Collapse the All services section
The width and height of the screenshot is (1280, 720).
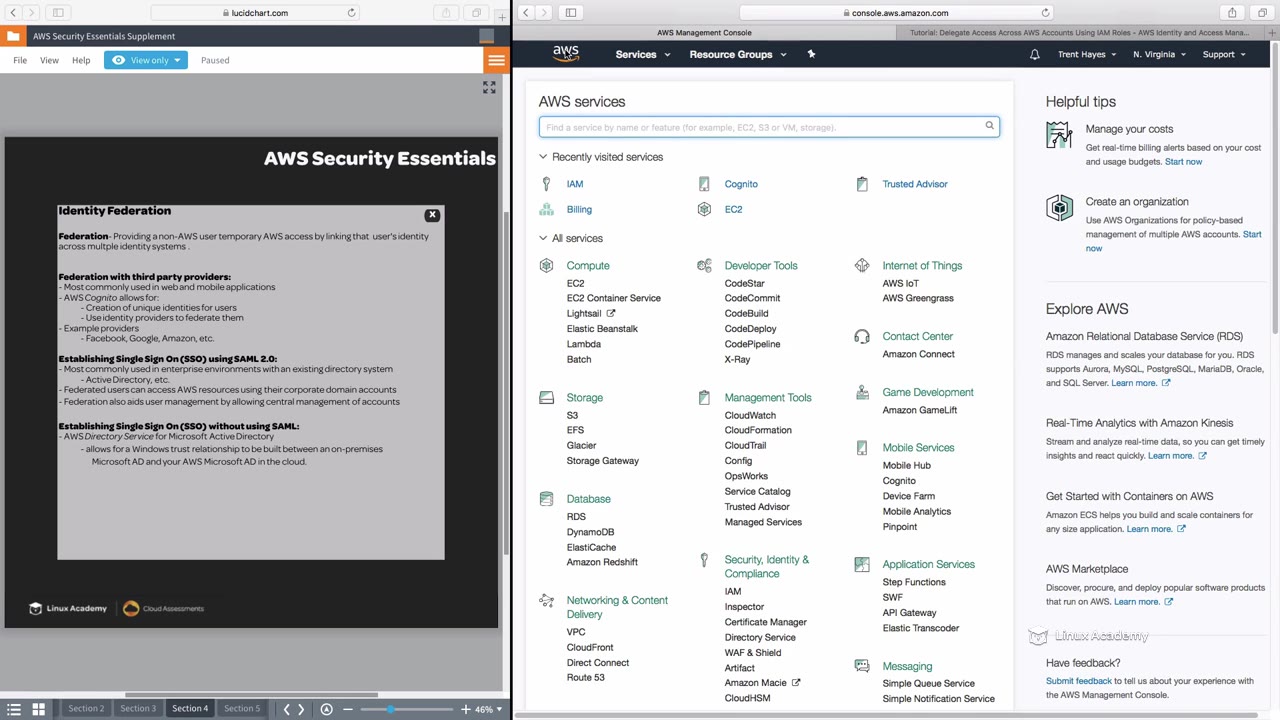(x=543, y=238)
